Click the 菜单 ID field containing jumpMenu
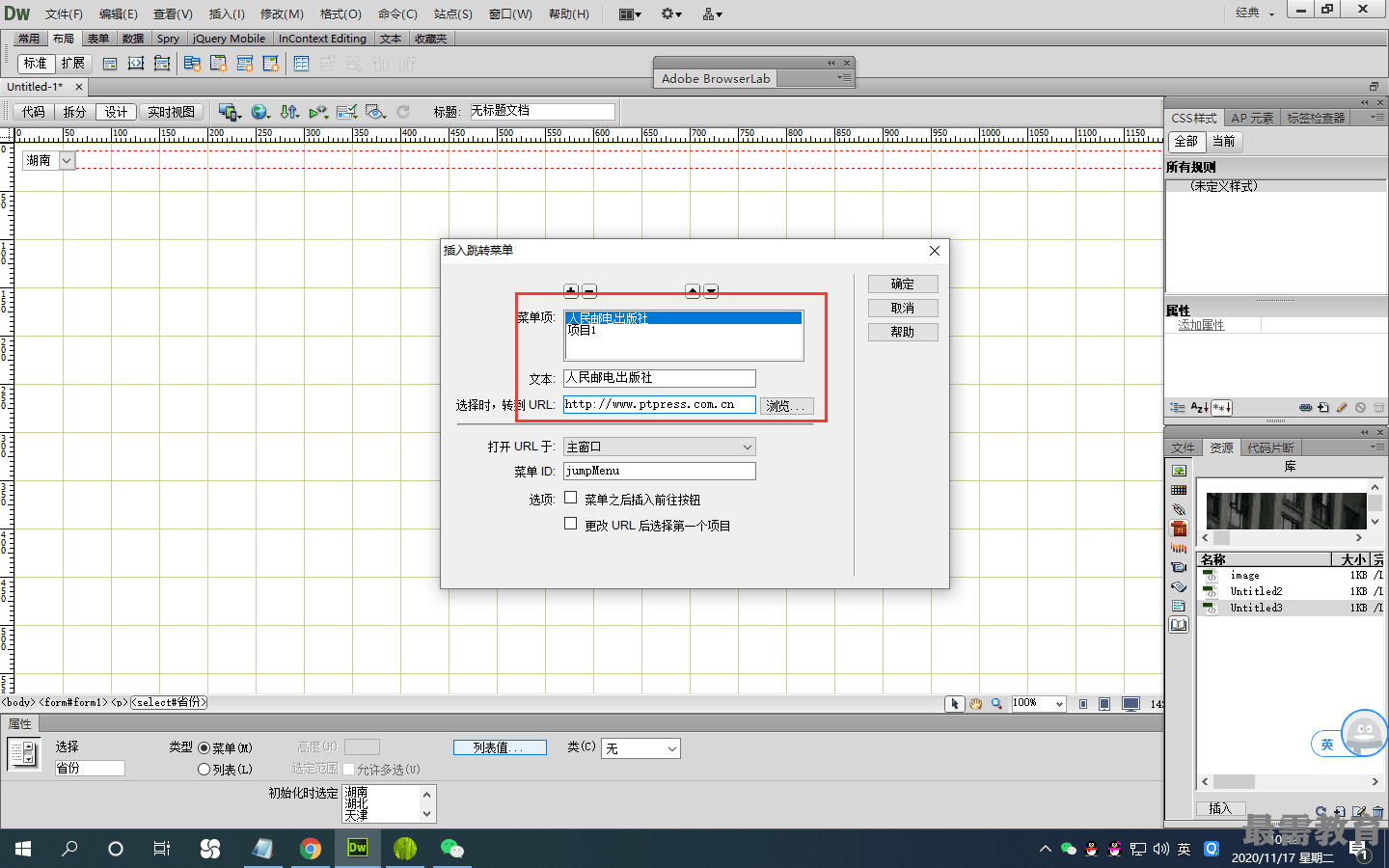1389x868 pixels. (x=660, y=471)
